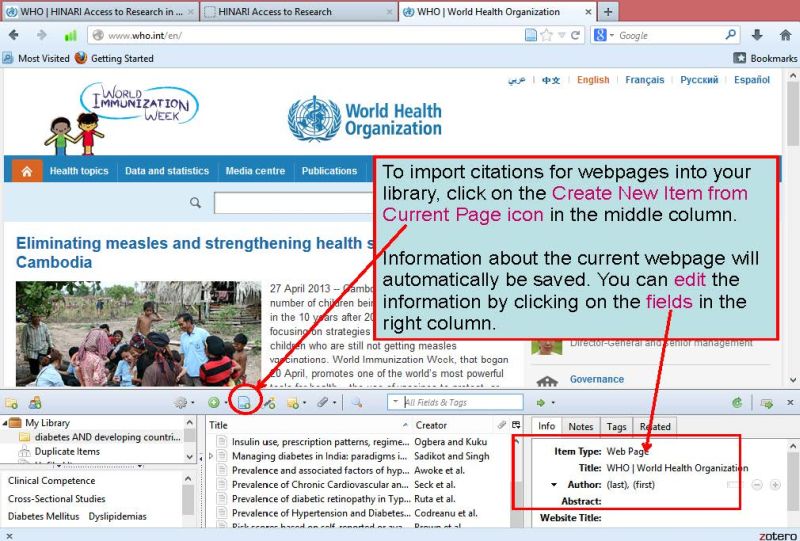Viewport: 800px width, 541px height.
Task: Click the Advanced Search magnifier icon
Action: click(355, 402)
